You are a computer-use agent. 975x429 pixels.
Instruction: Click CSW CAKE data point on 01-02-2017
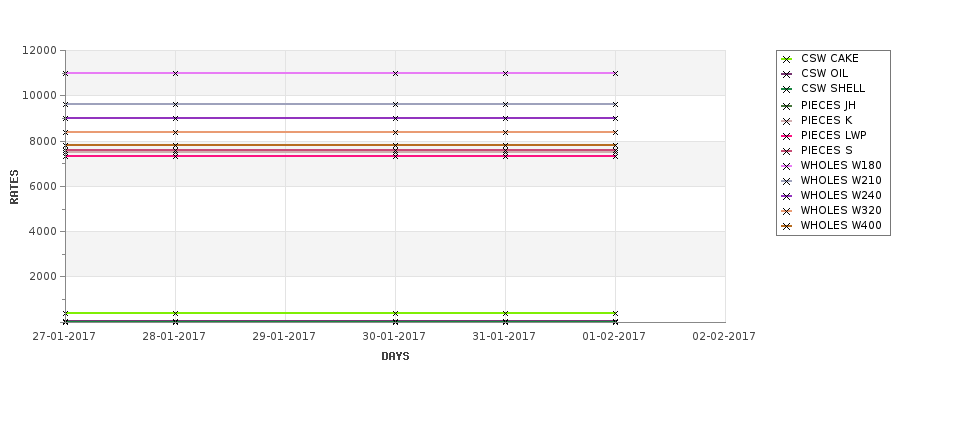616,313
